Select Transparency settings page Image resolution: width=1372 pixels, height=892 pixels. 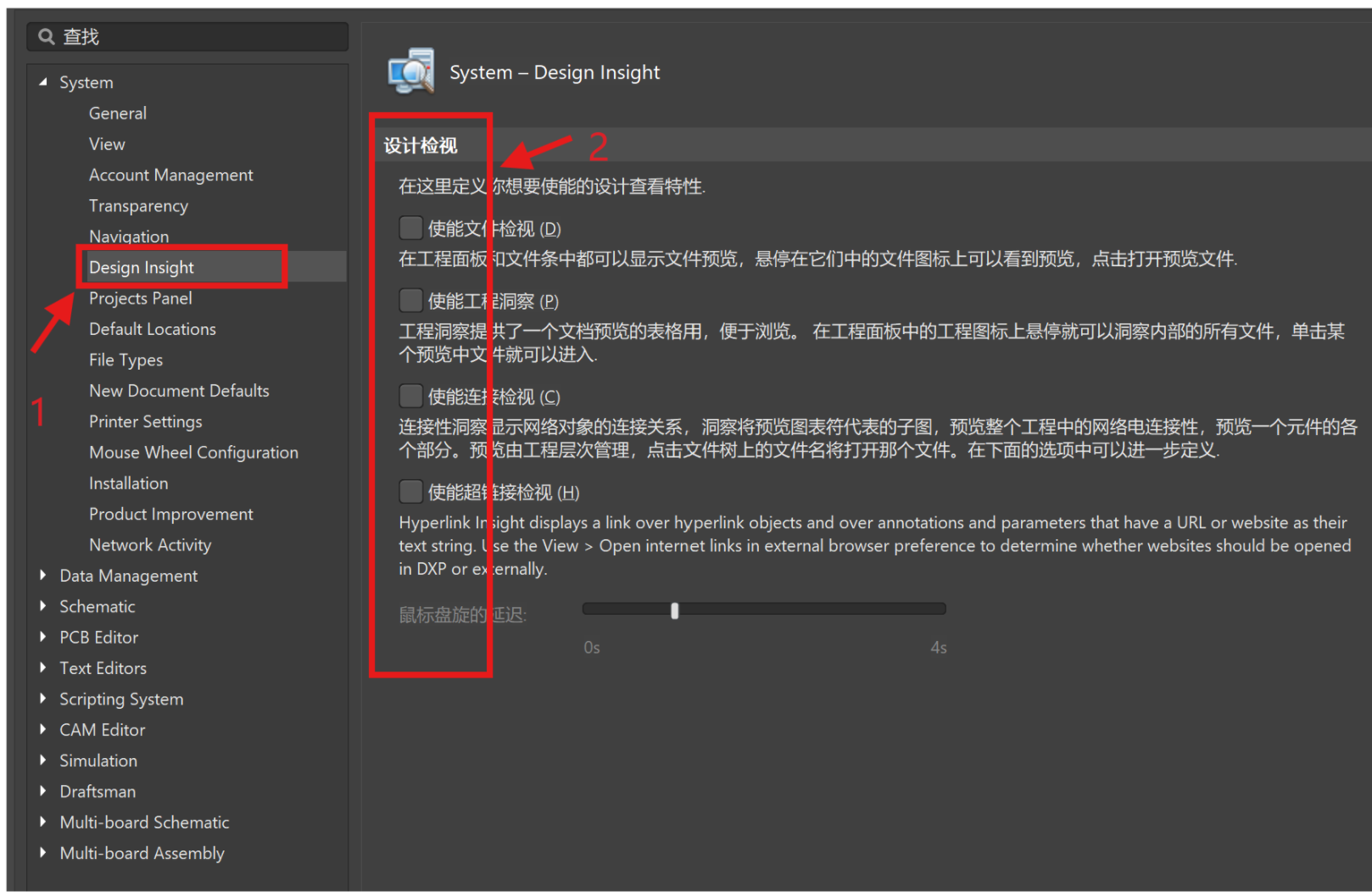tap(138, 206)
